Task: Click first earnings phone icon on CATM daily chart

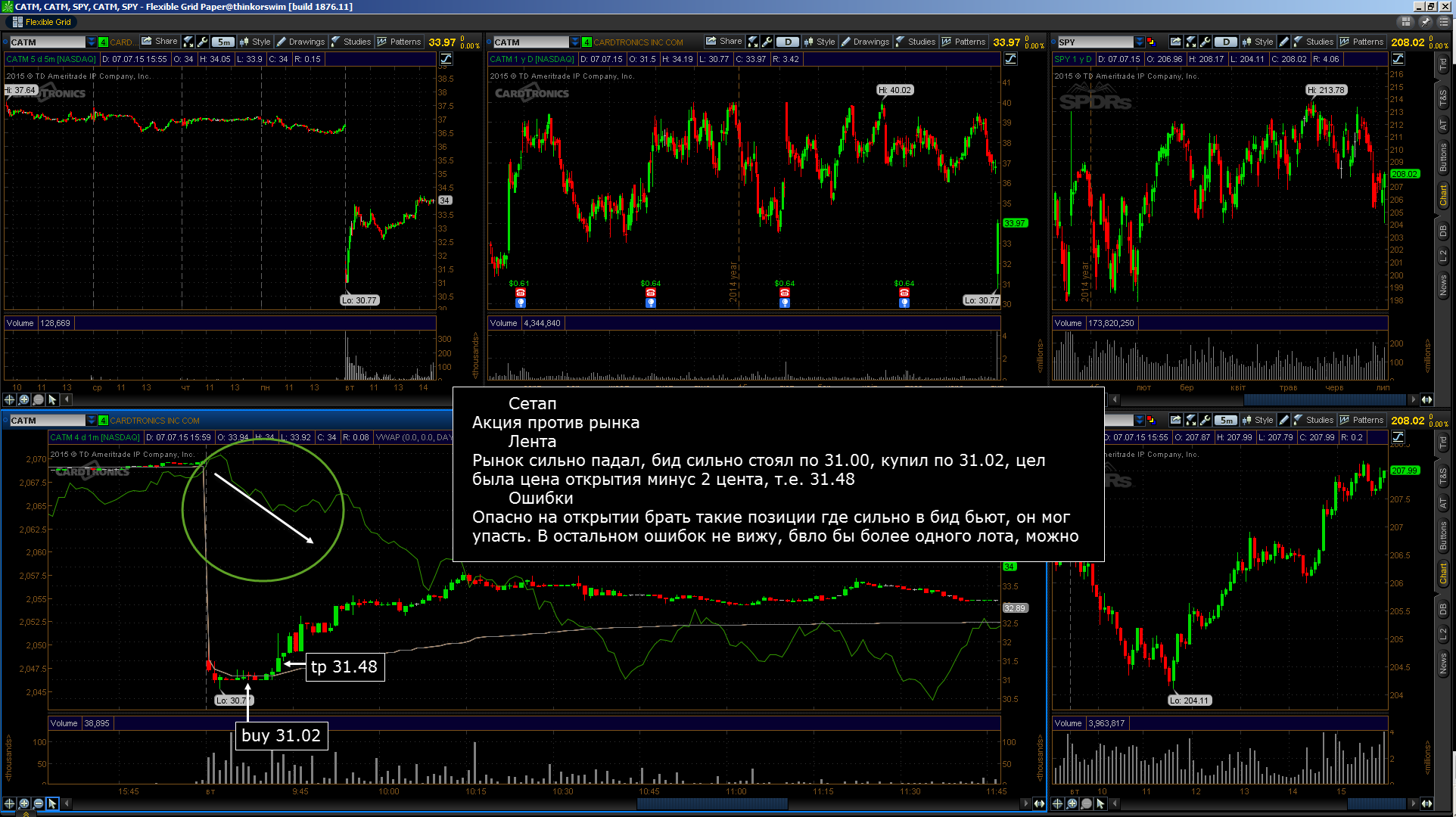Action: click(x=521, y=293)
